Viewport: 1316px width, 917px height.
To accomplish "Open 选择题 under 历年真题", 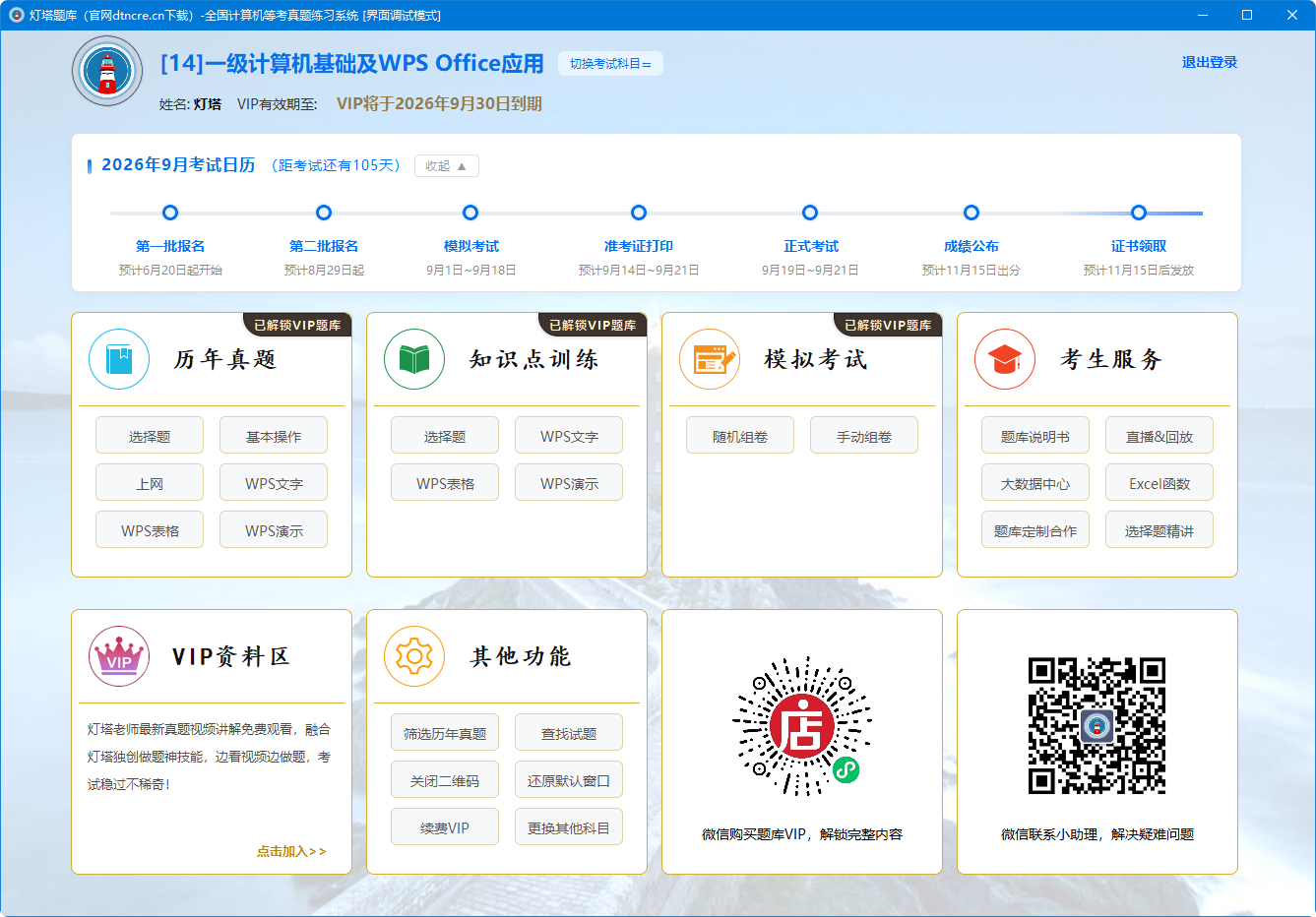I will (x=150, y=436).
